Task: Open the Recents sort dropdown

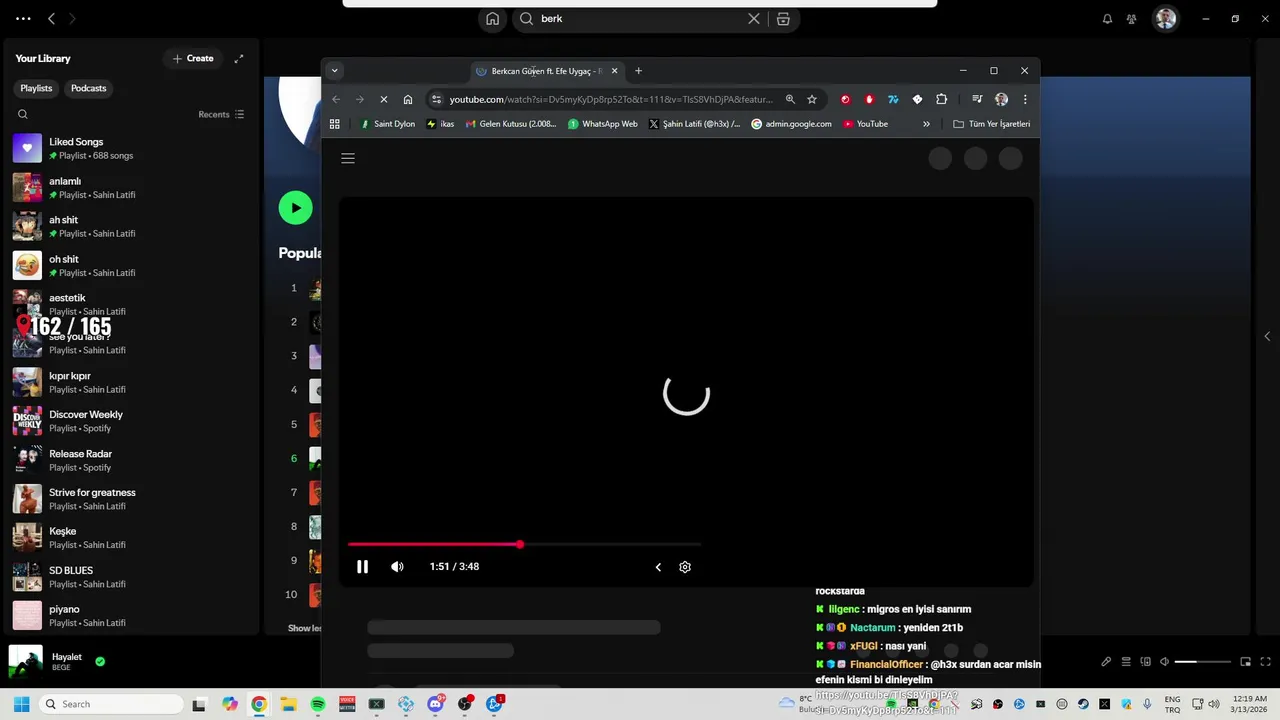Action: 221,115
